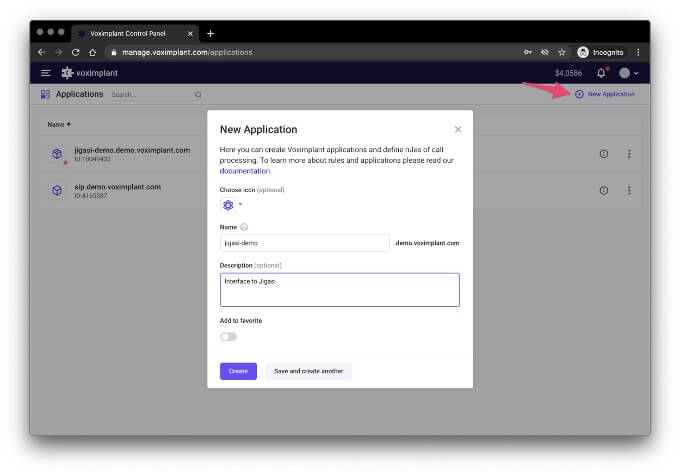
Task: Open more options for jigasi-demo row
Action: coord(629,154)
